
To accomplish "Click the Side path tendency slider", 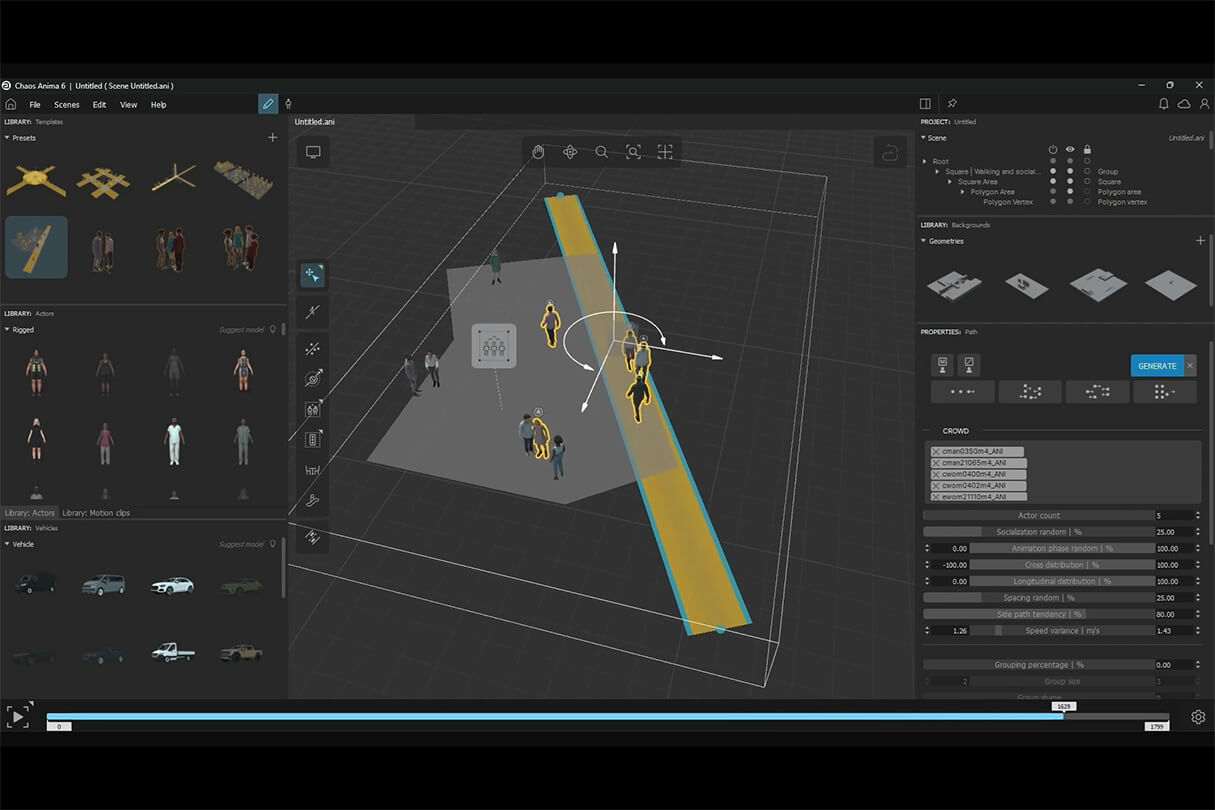I will point(1037,614).
